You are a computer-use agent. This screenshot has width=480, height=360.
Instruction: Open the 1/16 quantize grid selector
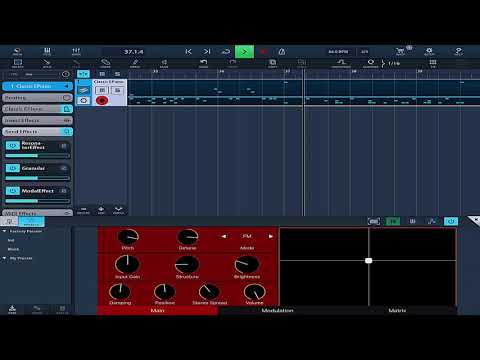point(391,63)
